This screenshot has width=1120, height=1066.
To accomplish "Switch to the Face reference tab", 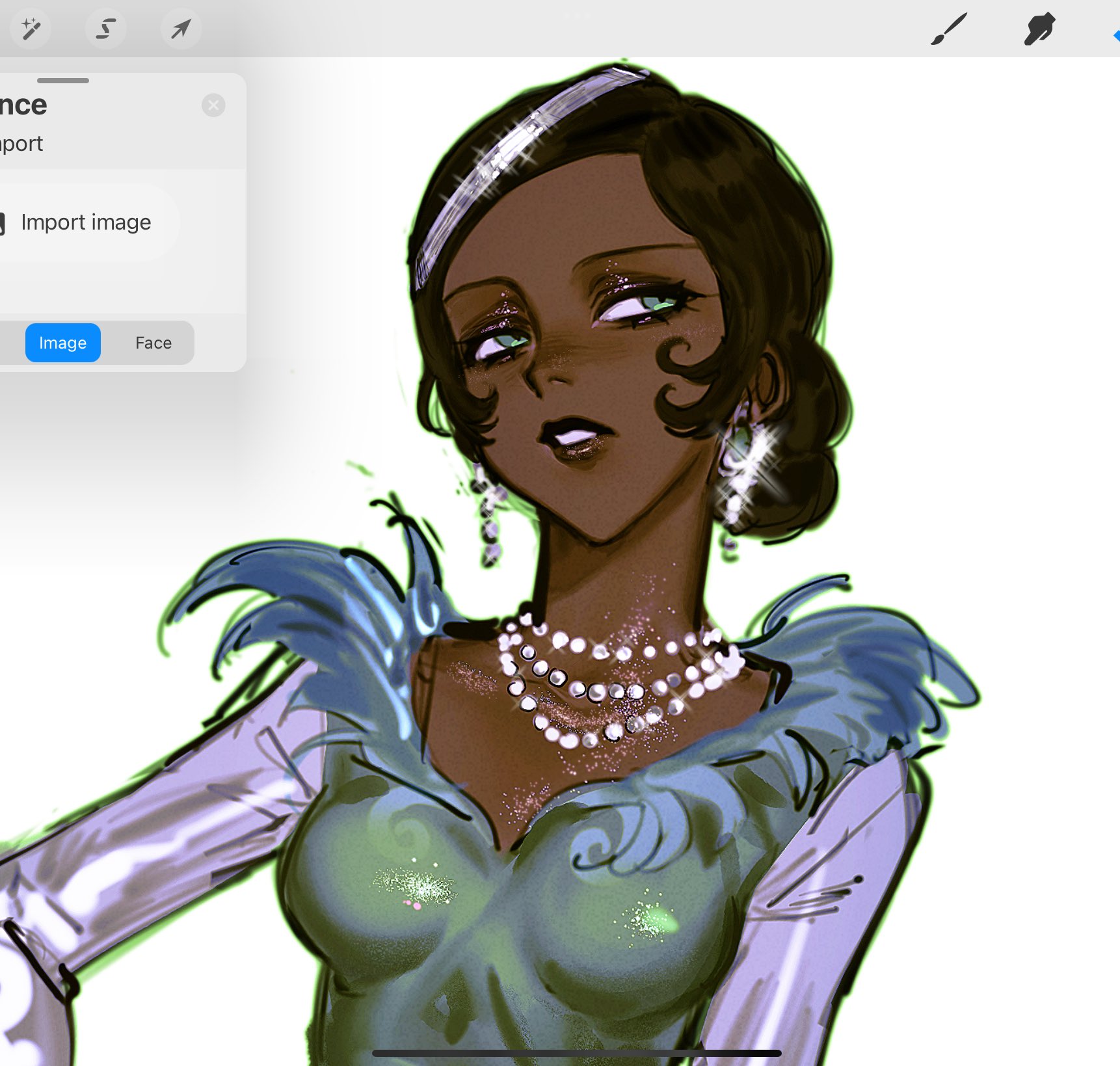I will pyautogui.click(x=153, y=343).
